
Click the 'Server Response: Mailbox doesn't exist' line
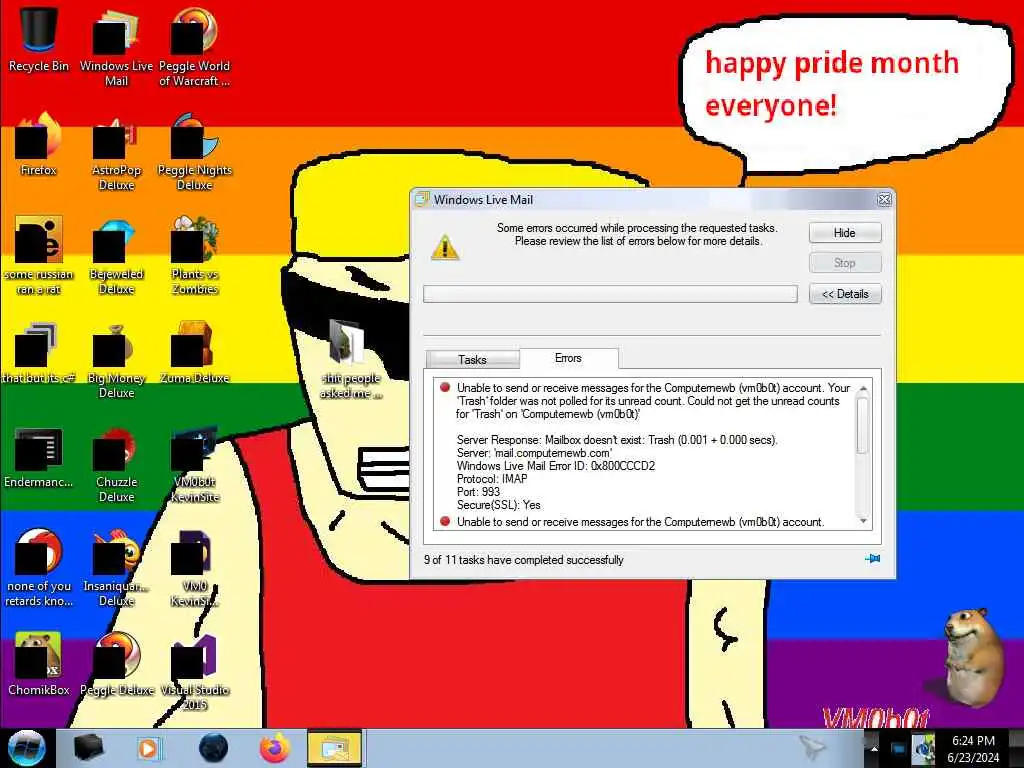click(x=617, y=440)
